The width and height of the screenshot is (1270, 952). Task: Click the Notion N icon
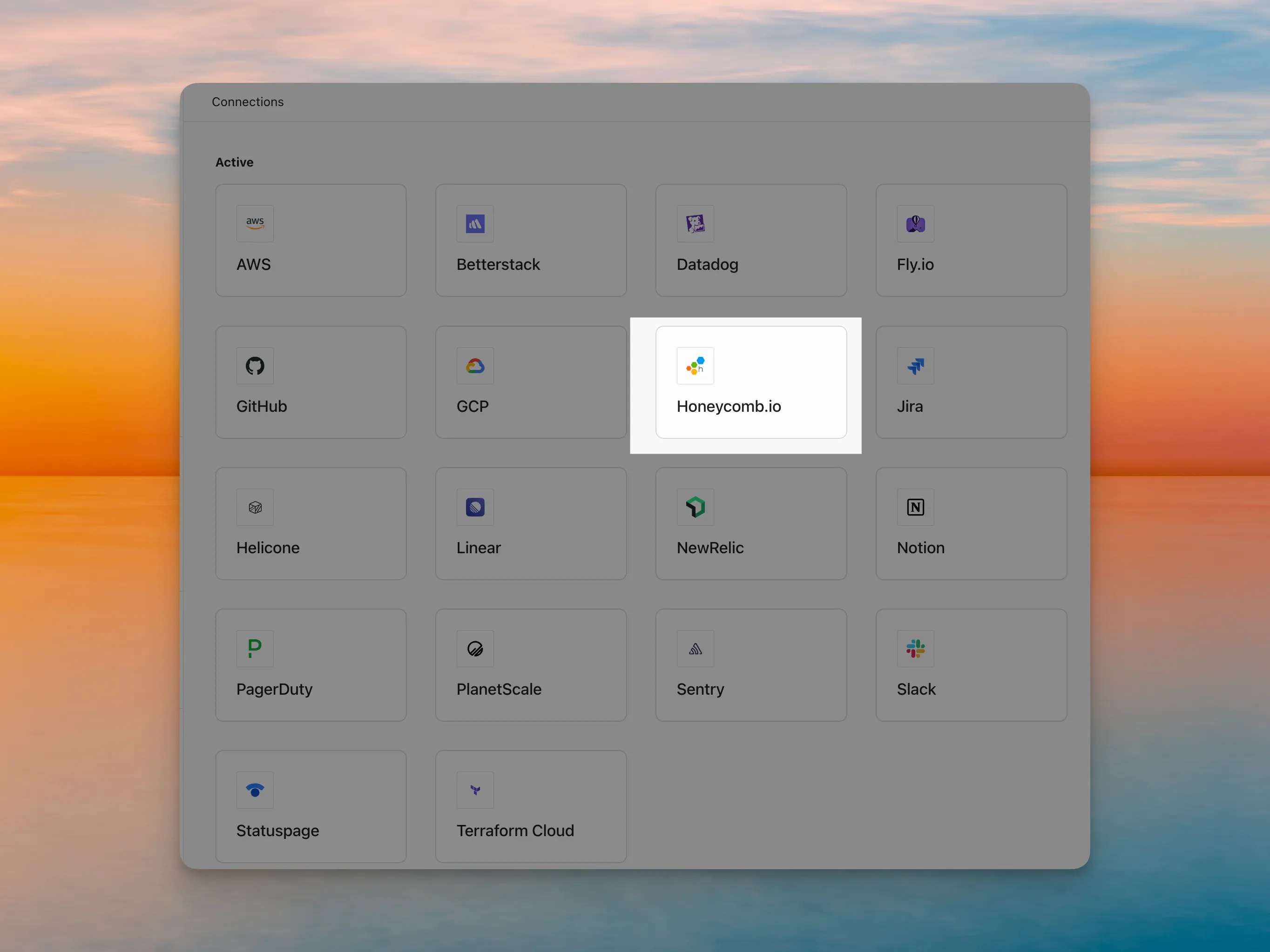coord(915,507)
